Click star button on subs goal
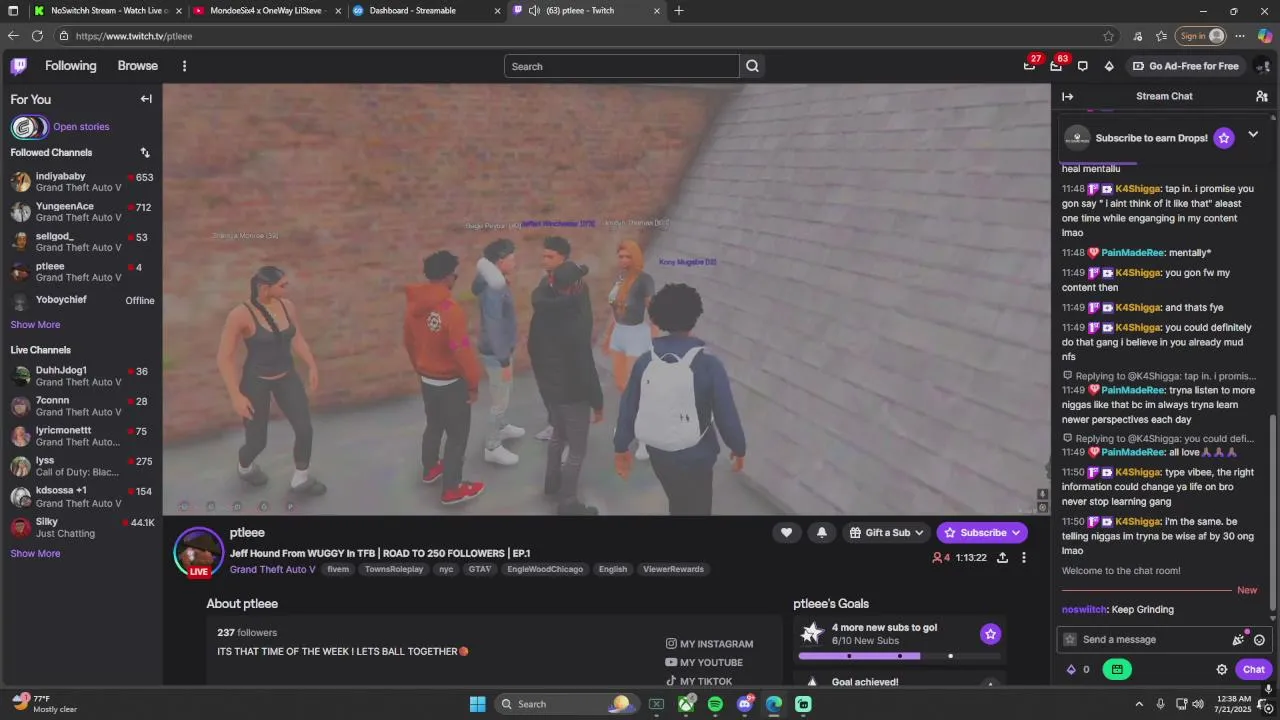 [x=990, y=634]
